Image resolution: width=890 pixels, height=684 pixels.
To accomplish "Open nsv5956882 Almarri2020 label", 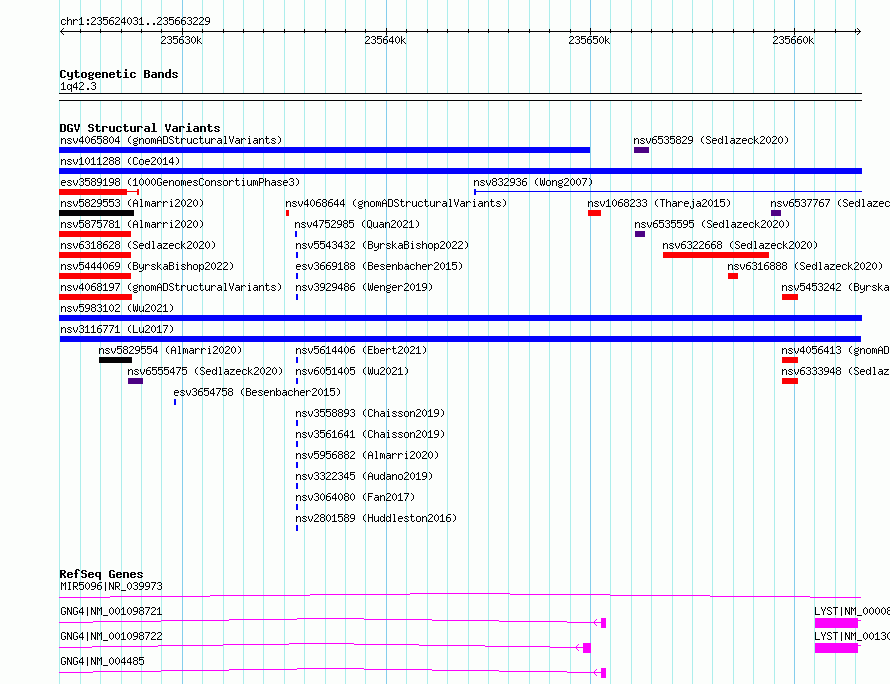I will coord(367,455).
